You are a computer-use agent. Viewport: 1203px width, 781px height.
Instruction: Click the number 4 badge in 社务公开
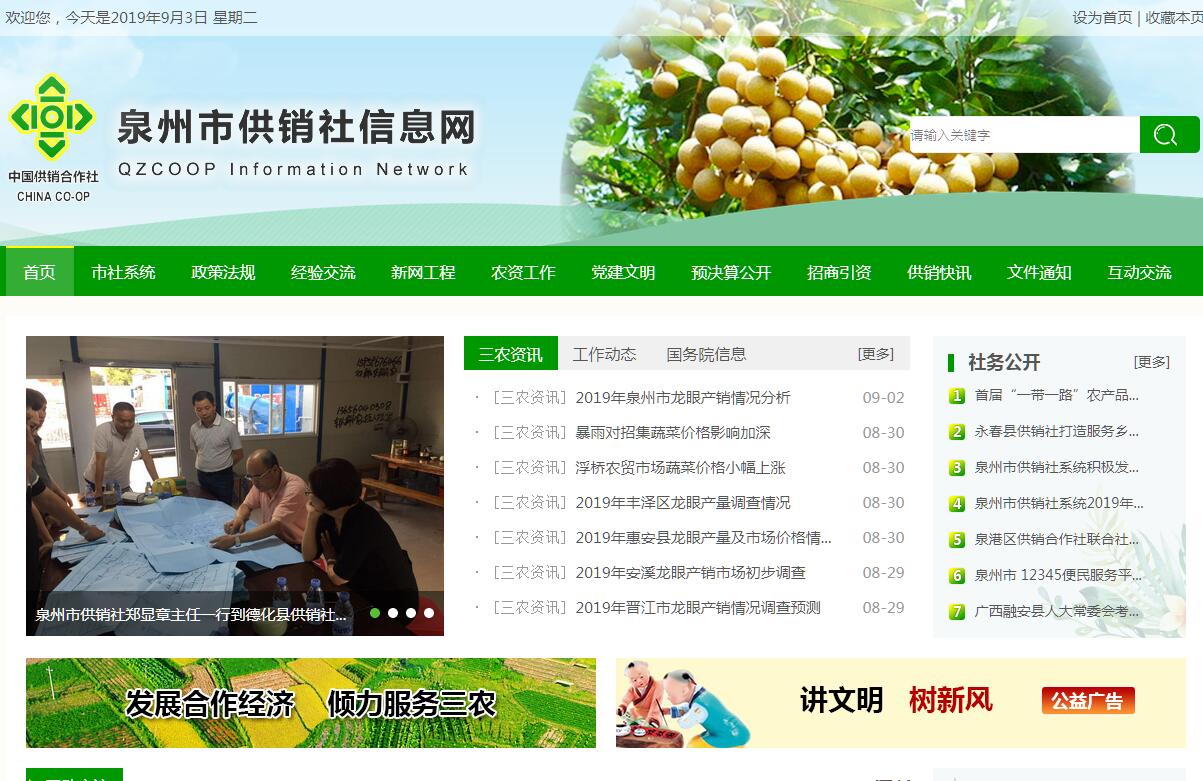pos(957,503)
